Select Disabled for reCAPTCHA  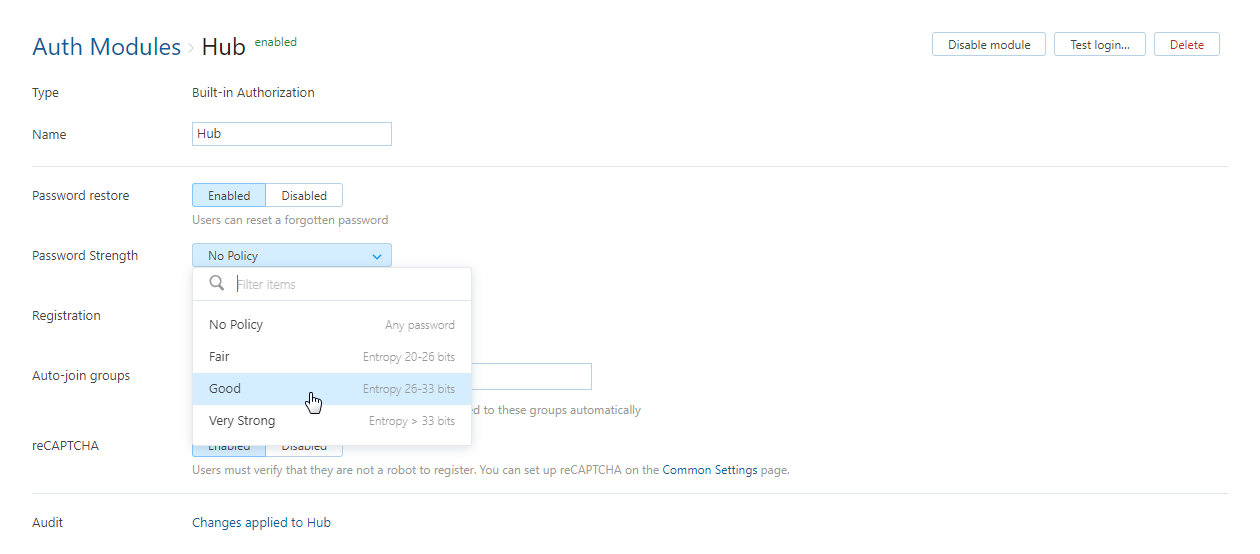click(304, 450)
